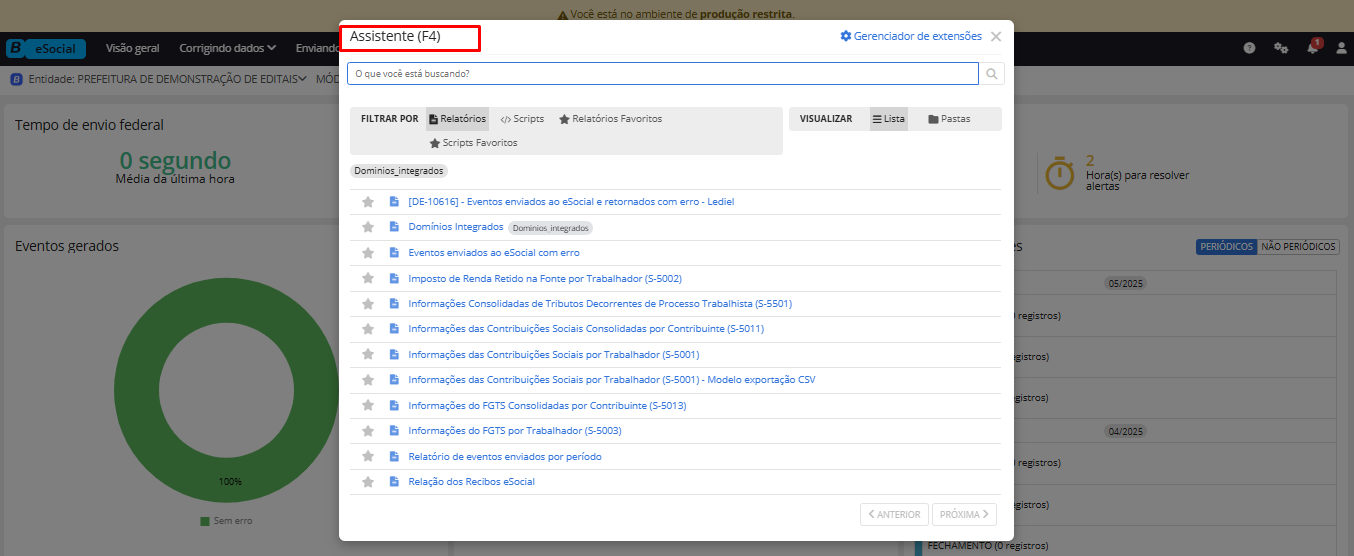
Task: Click document icon of Relação dos Recibos eSocial
Action: point(394,482)
